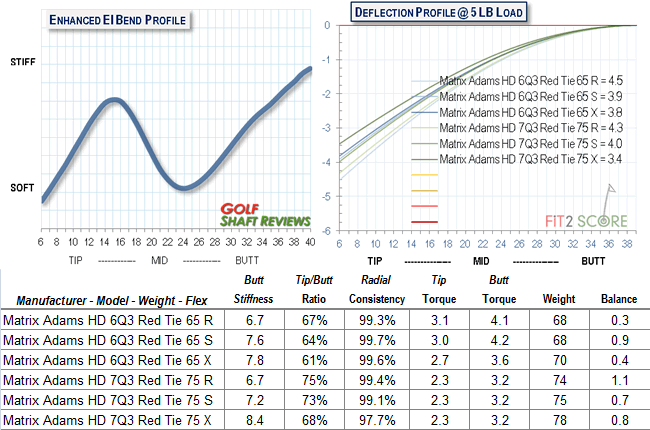Click balance 0.8 cell

point(620,420)
